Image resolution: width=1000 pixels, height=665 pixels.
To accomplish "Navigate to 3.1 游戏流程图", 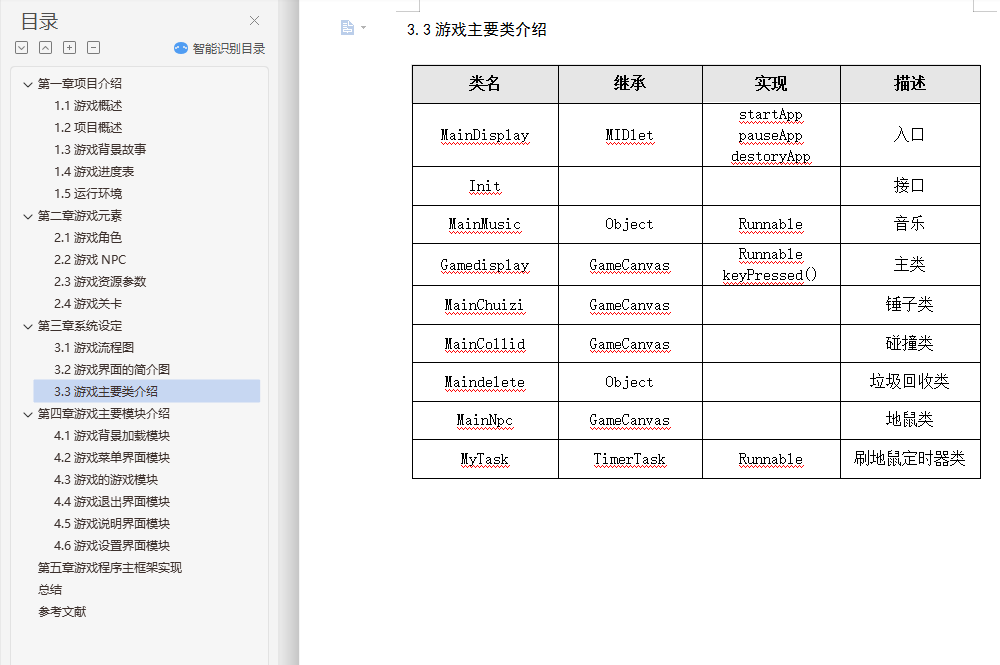I will click(94, 347).
